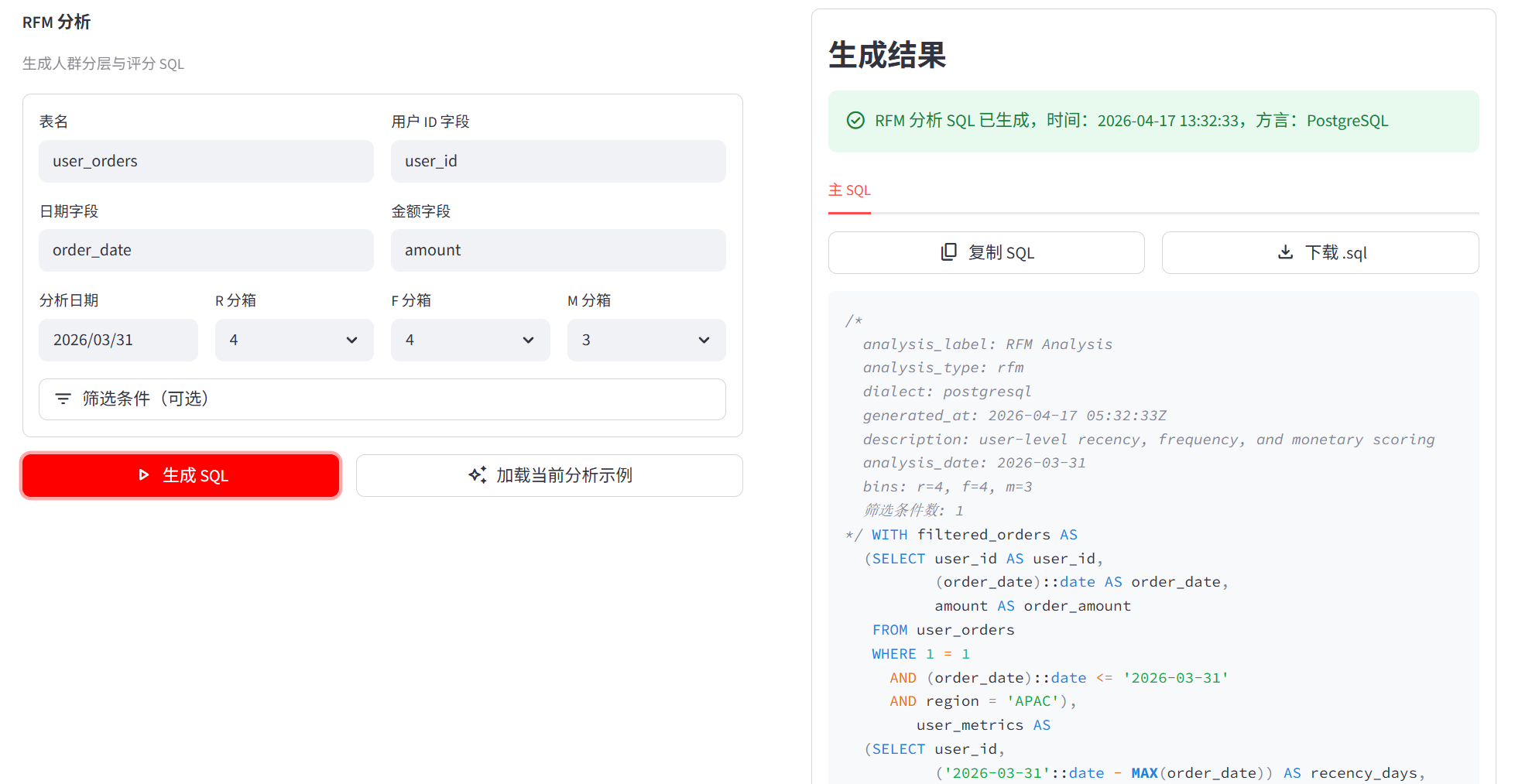
Task: Focus the 日期字段 input with order_date
Action: (x=206, y=250)
